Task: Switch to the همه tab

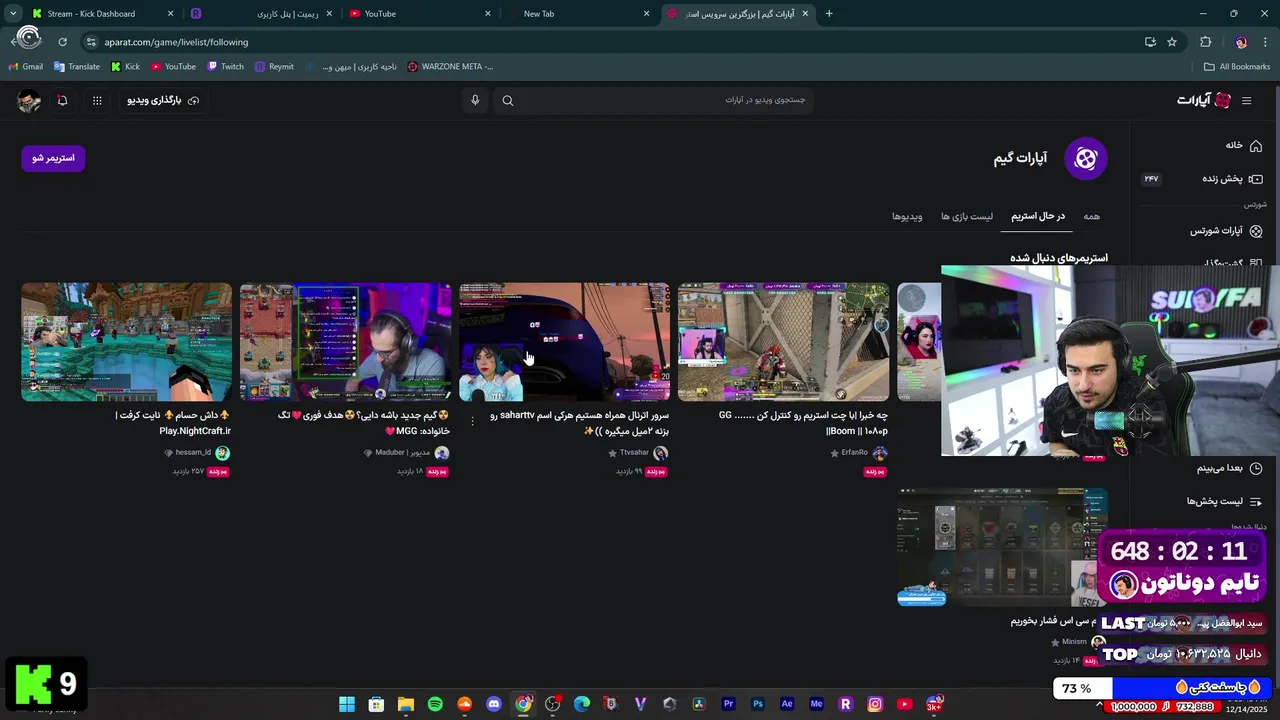Action: 1091,216
